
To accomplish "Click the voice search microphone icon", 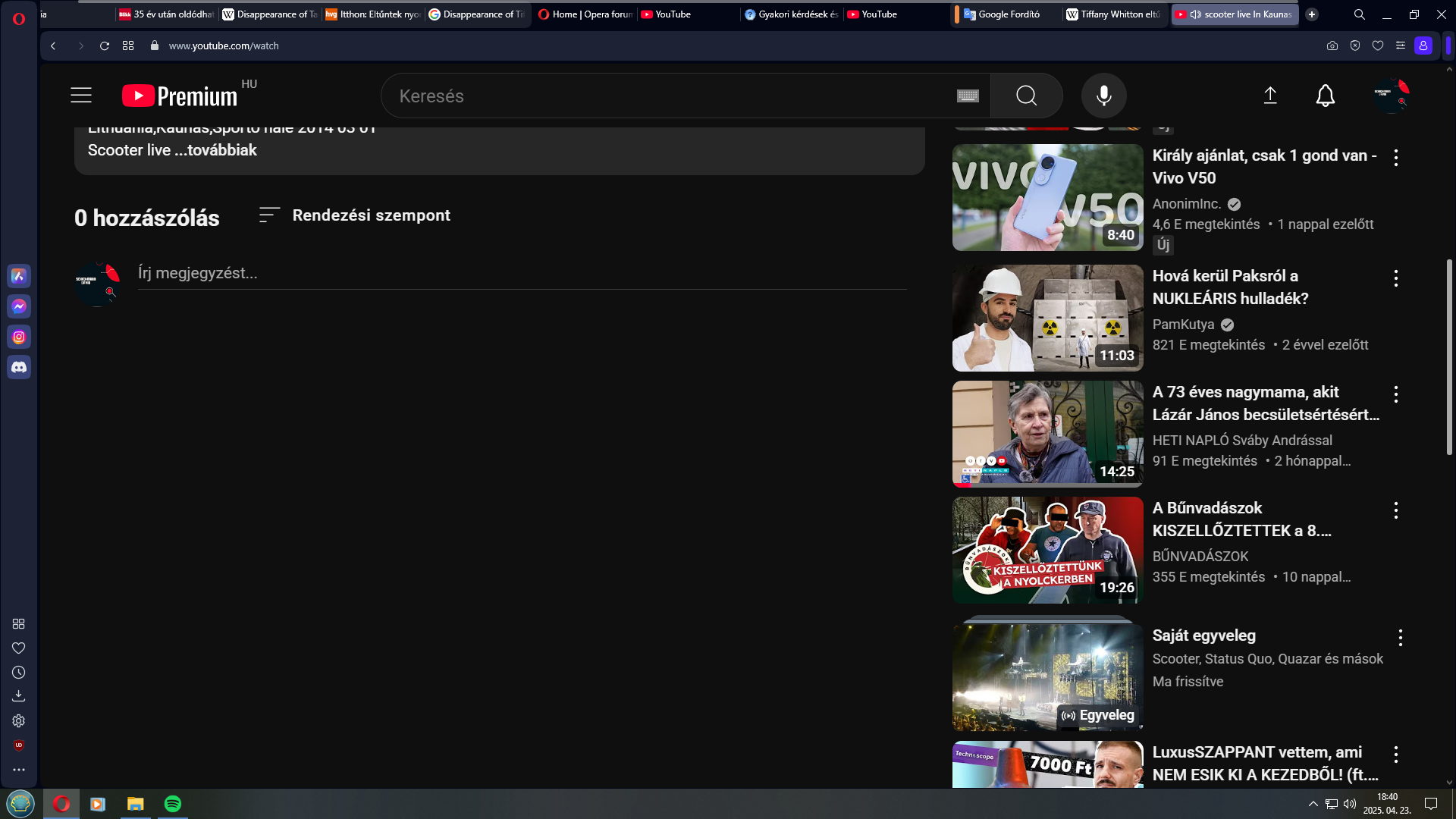I will click(1103, 96).
